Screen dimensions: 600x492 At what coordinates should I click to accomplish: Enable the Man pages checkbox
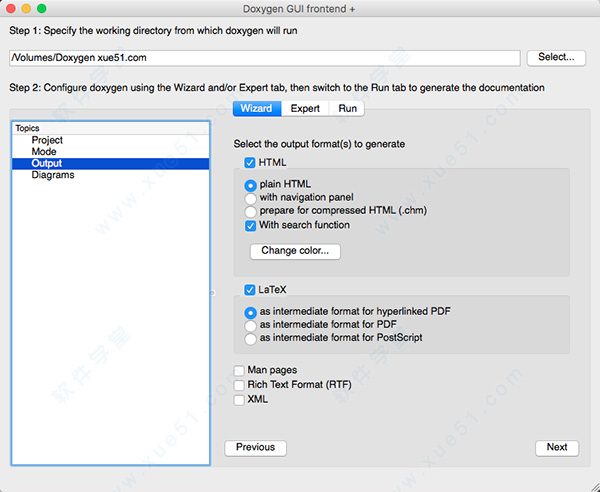click(239, 371)
